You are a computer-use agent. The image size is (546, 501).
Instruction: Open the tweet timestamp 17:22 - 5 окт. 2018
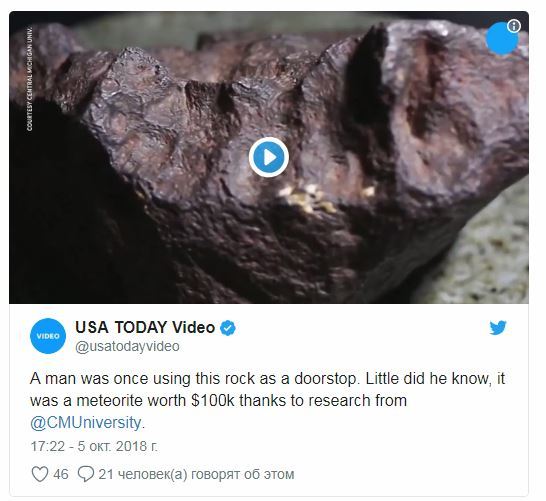(94, 446)
